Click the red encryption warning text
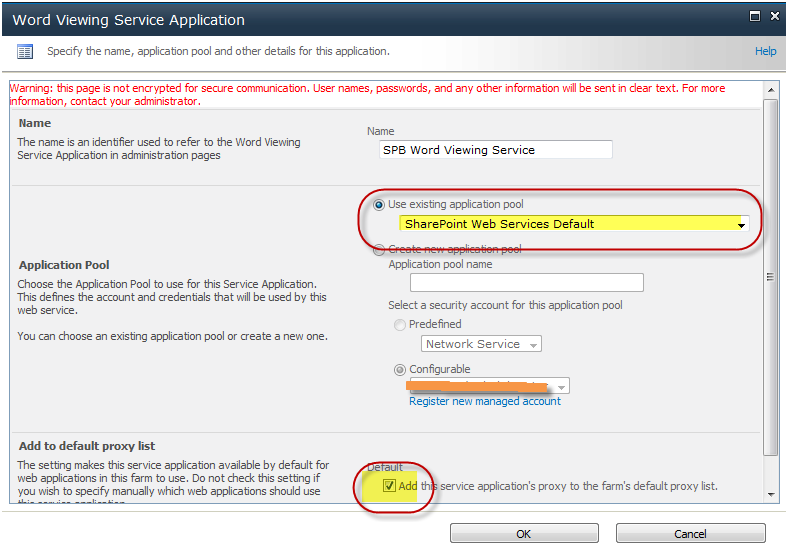788x555 pixels. click(x=367, y=95)
